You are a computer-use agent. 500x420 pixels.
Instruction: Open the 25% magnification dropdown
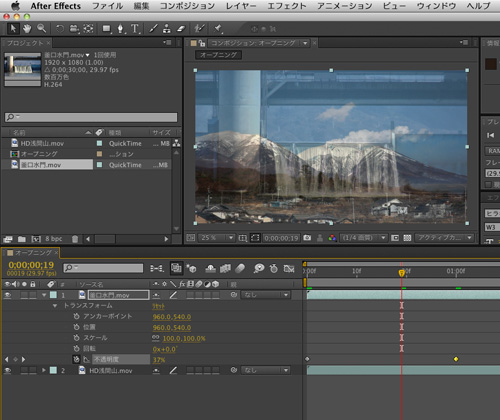217,238
